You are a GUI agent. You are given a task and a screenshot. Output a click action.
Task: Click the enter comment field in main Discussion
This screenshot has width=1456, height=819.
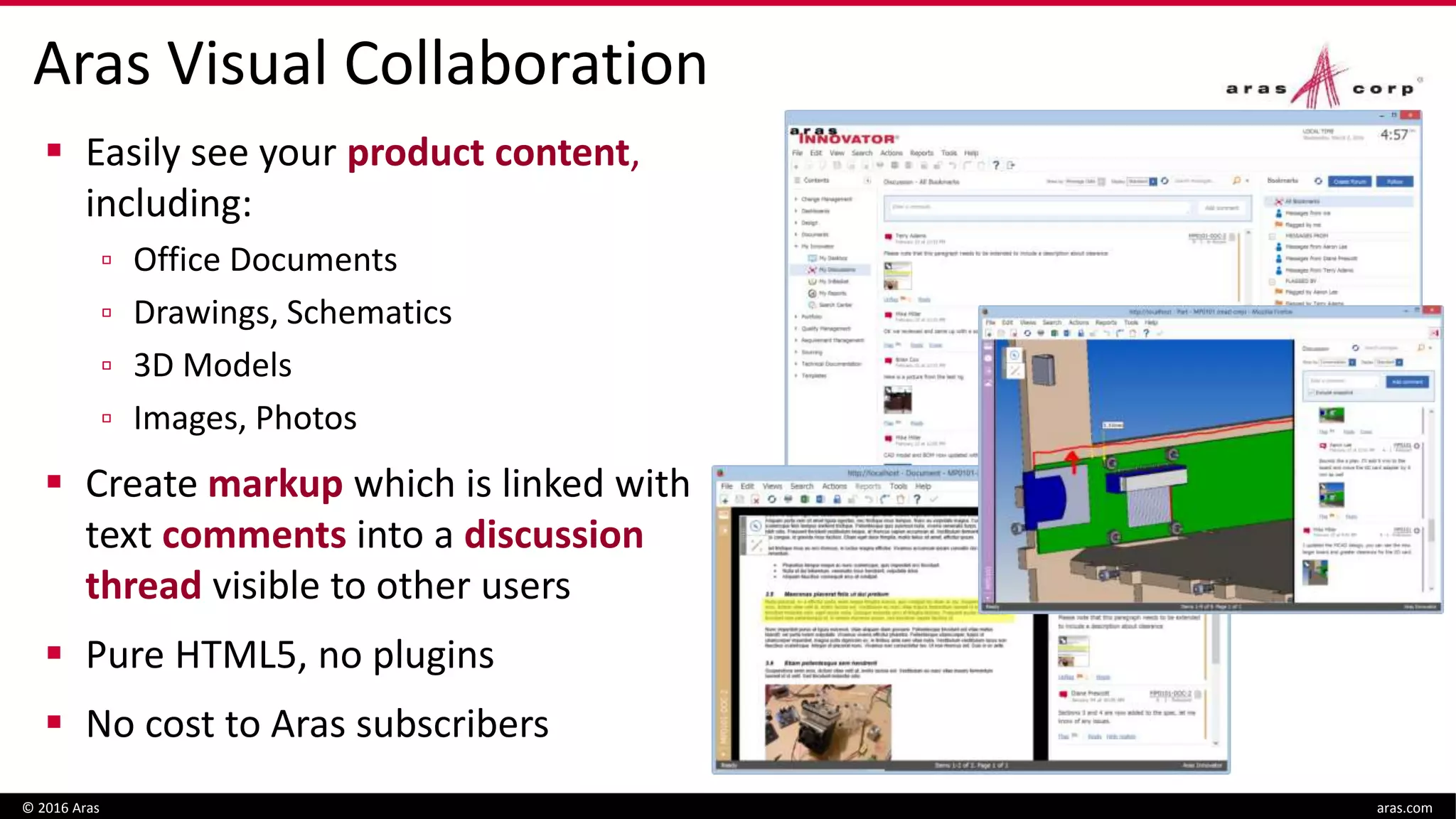click(x=1040, y=208)
